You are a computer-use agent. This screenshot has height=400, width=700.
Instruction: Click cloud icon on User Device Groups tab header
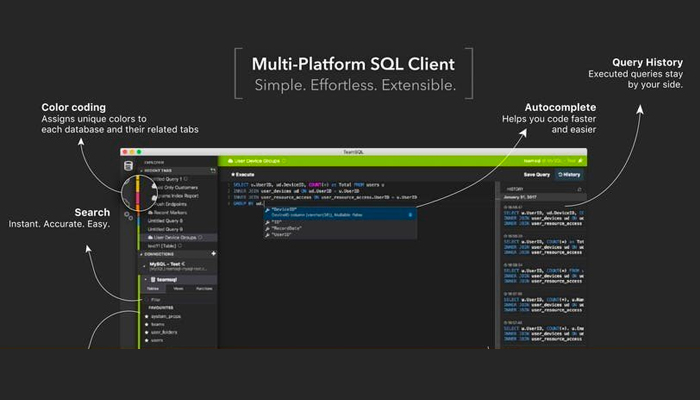(x=230, y=161)
